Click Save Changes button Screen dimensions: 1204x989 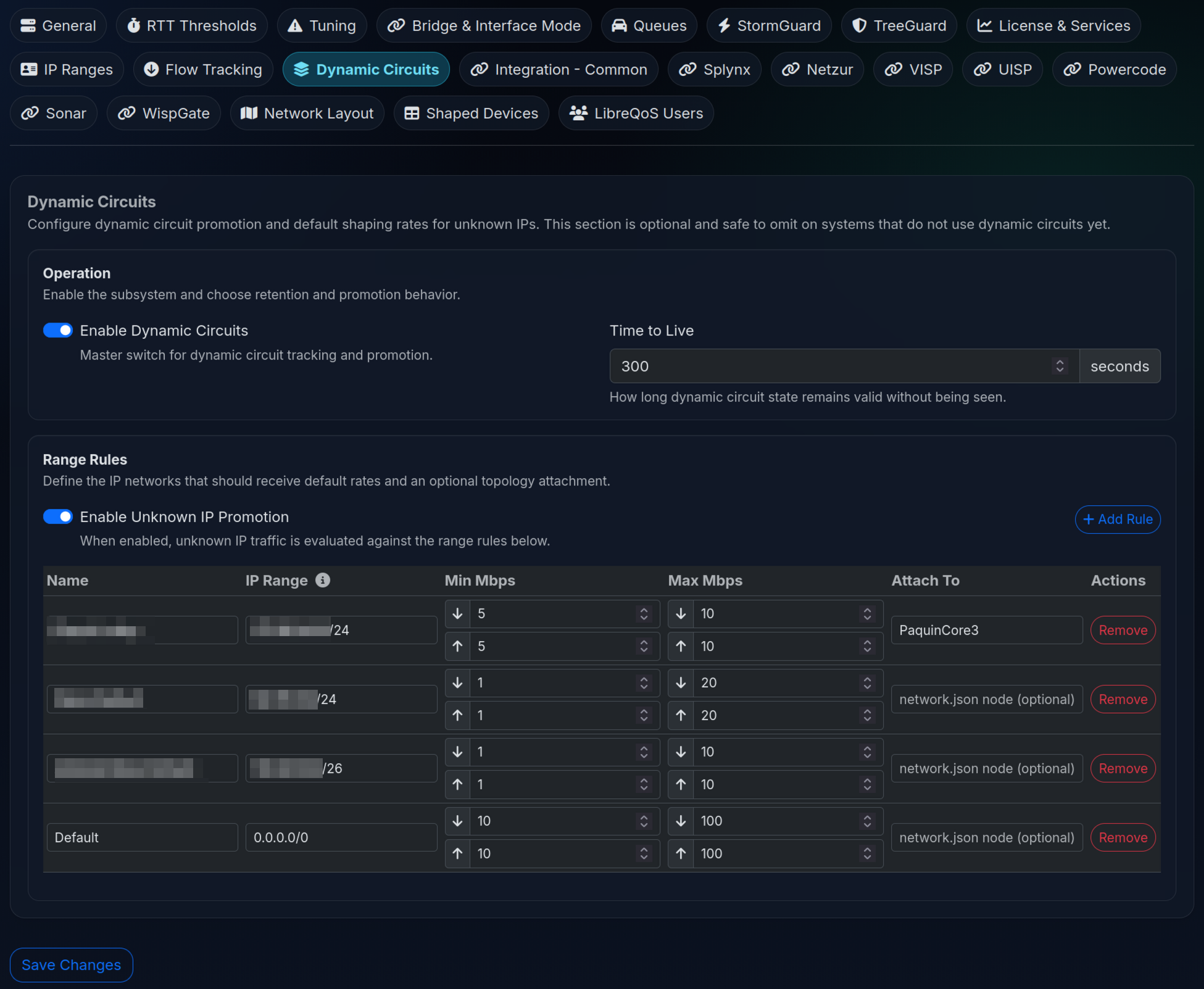pyautogui.click(x=72, y=965)
